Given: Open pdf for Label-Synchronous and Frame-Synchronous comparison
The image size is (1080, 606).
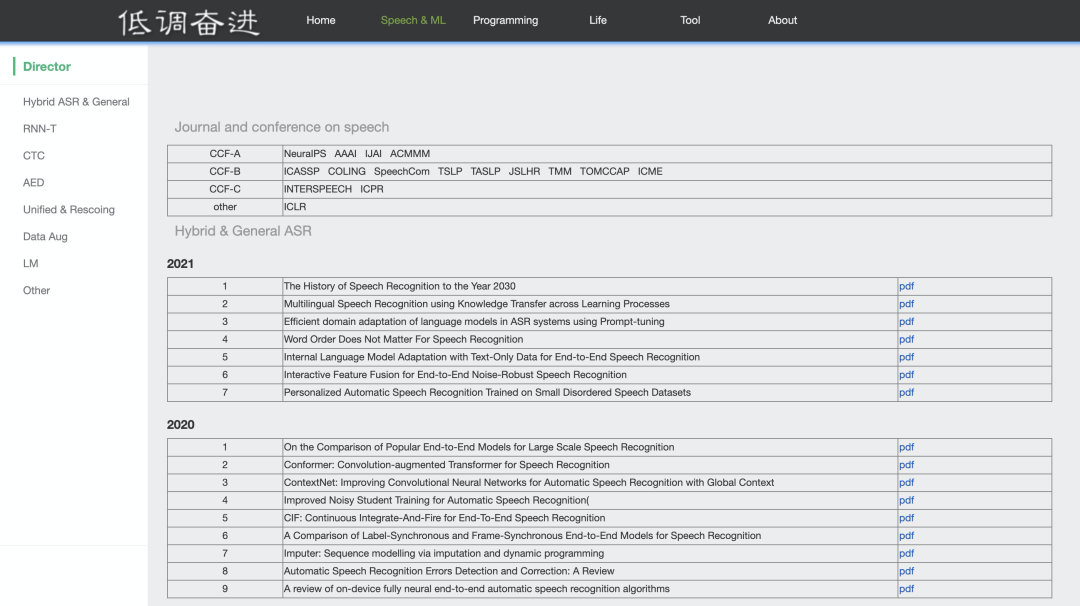Looking at the screenshot, I should click(x=906, y=536).
